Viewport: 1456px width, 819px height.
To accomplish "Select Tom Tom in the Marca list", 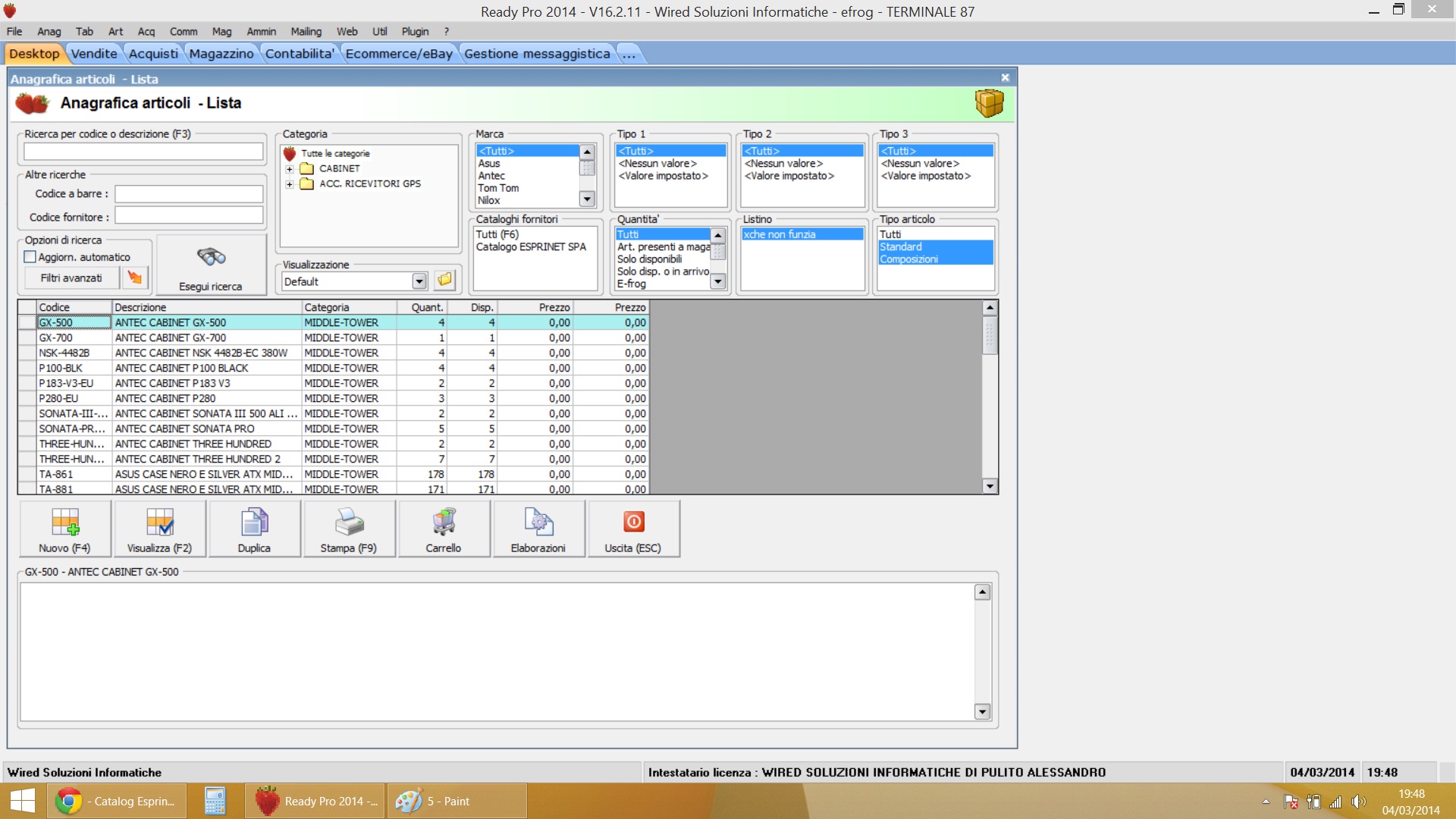I will (528, 188).
